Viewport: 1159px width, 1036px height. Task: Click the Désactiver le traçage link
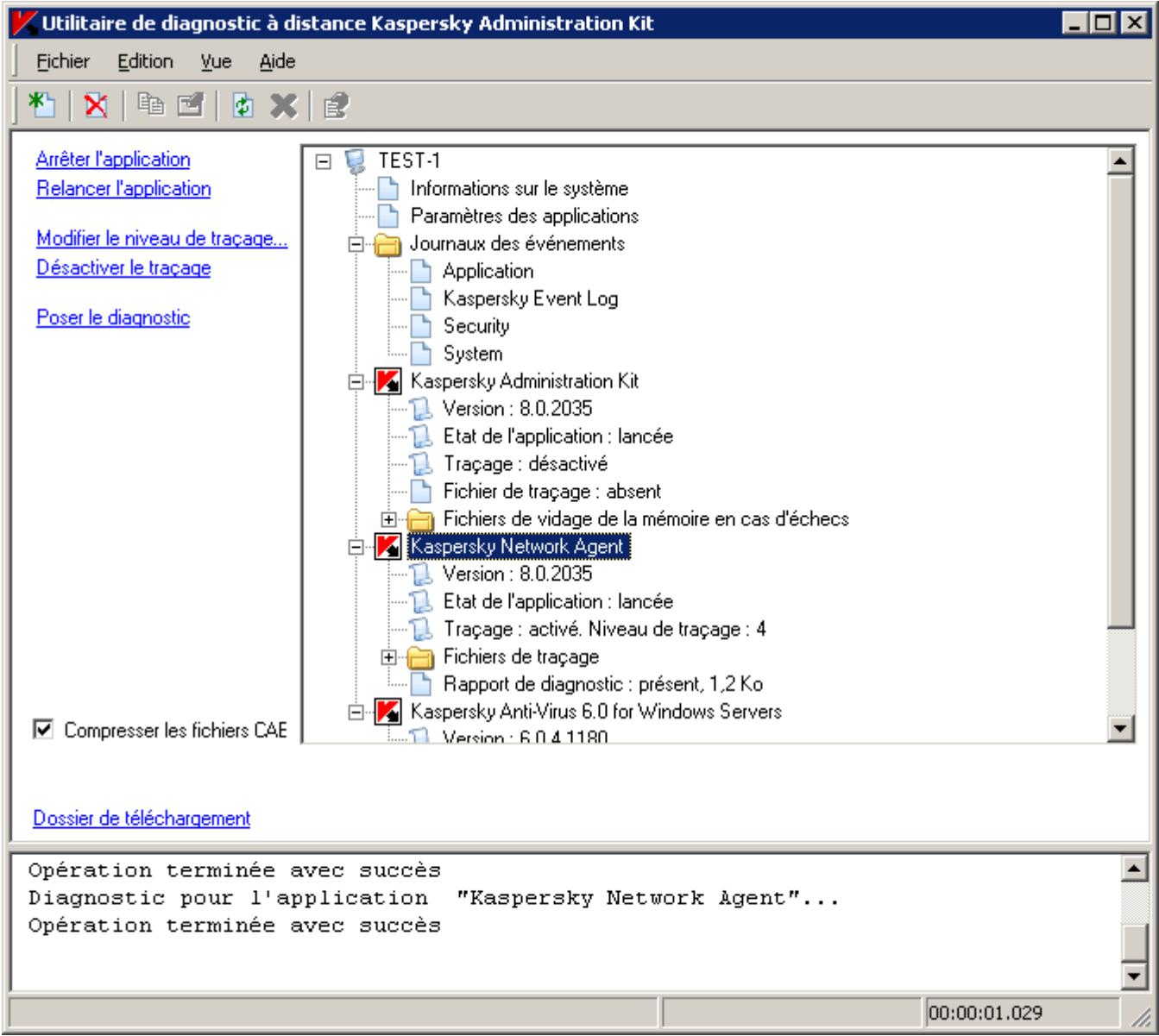tap(123, 268)
